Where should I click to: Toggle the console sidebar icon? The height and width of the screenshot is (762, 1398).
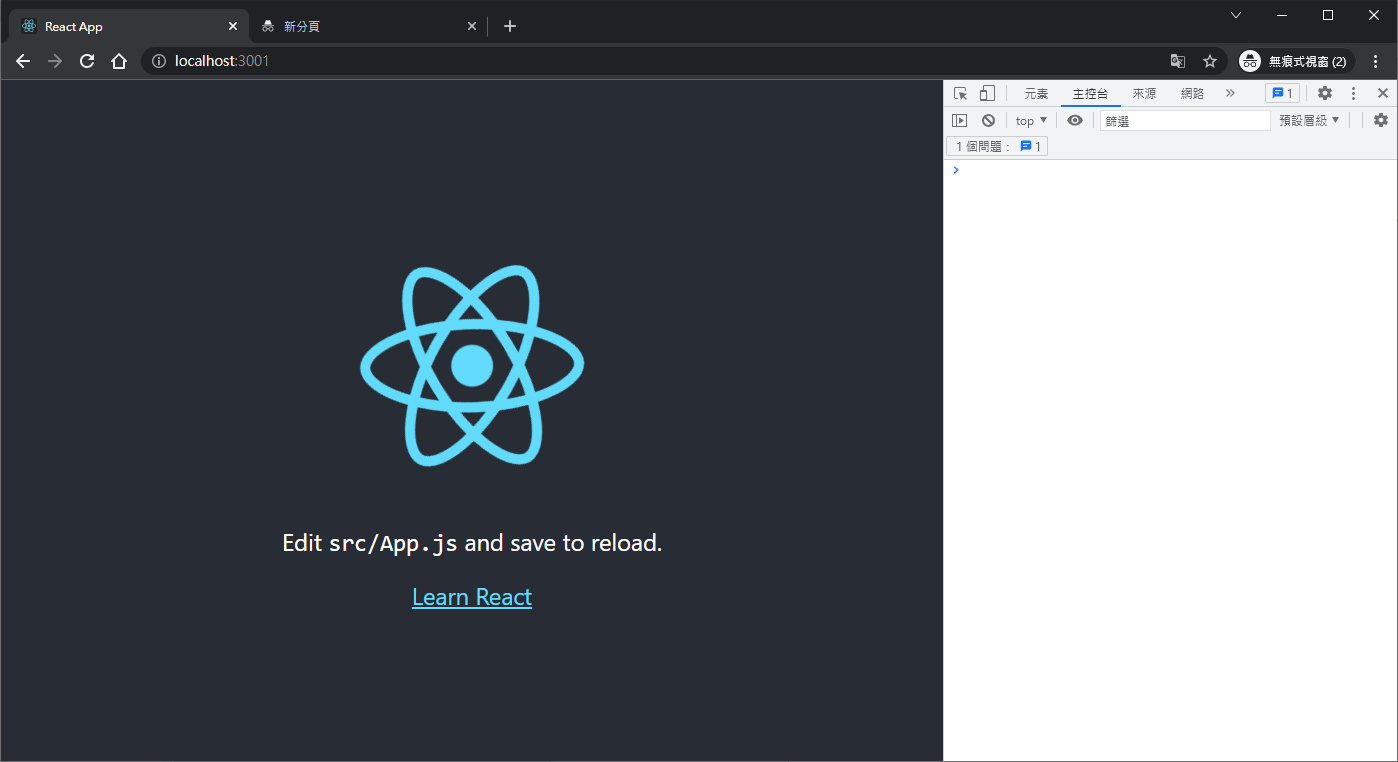click(x=959, y=120)
